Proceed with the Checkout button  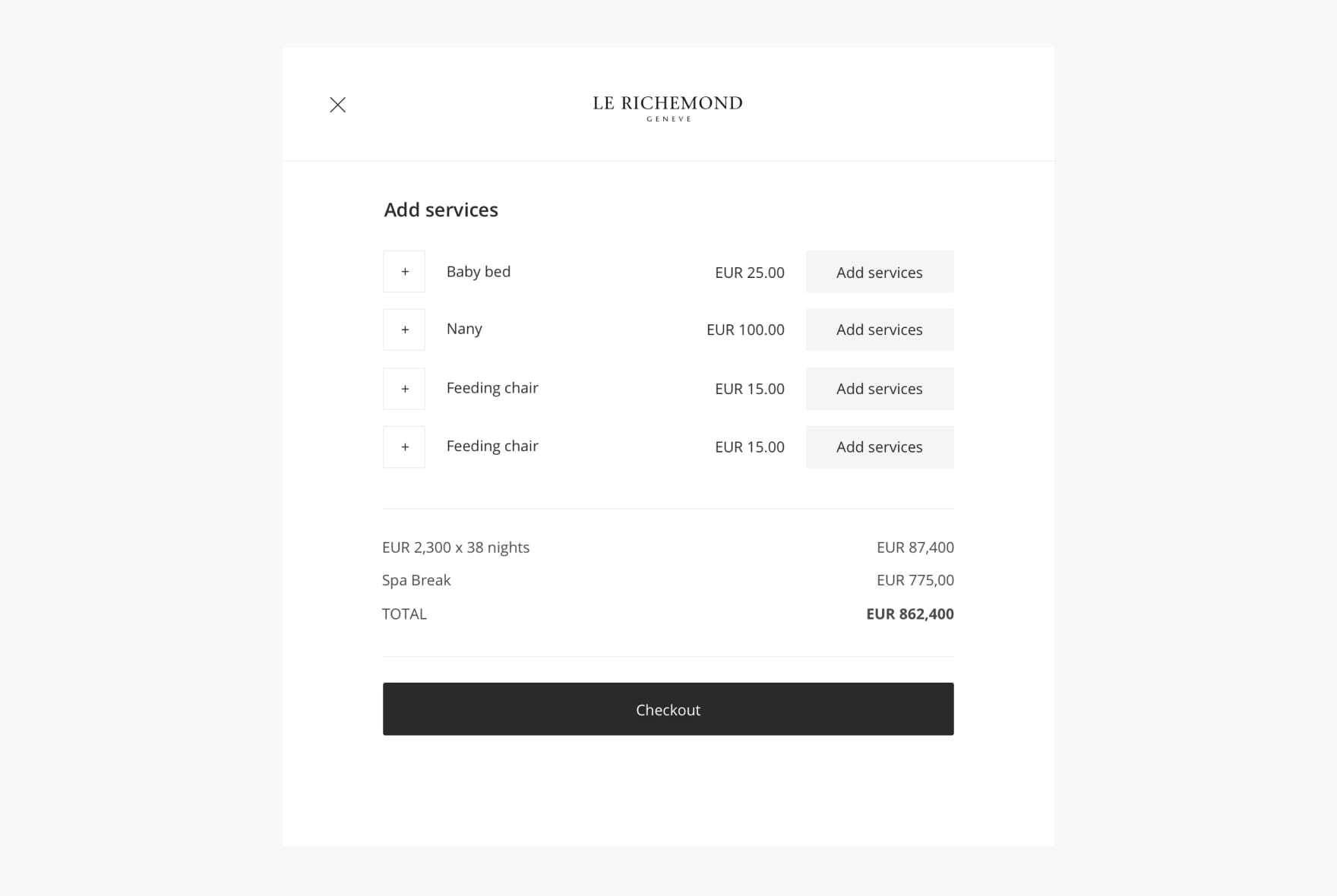point(668,709)
